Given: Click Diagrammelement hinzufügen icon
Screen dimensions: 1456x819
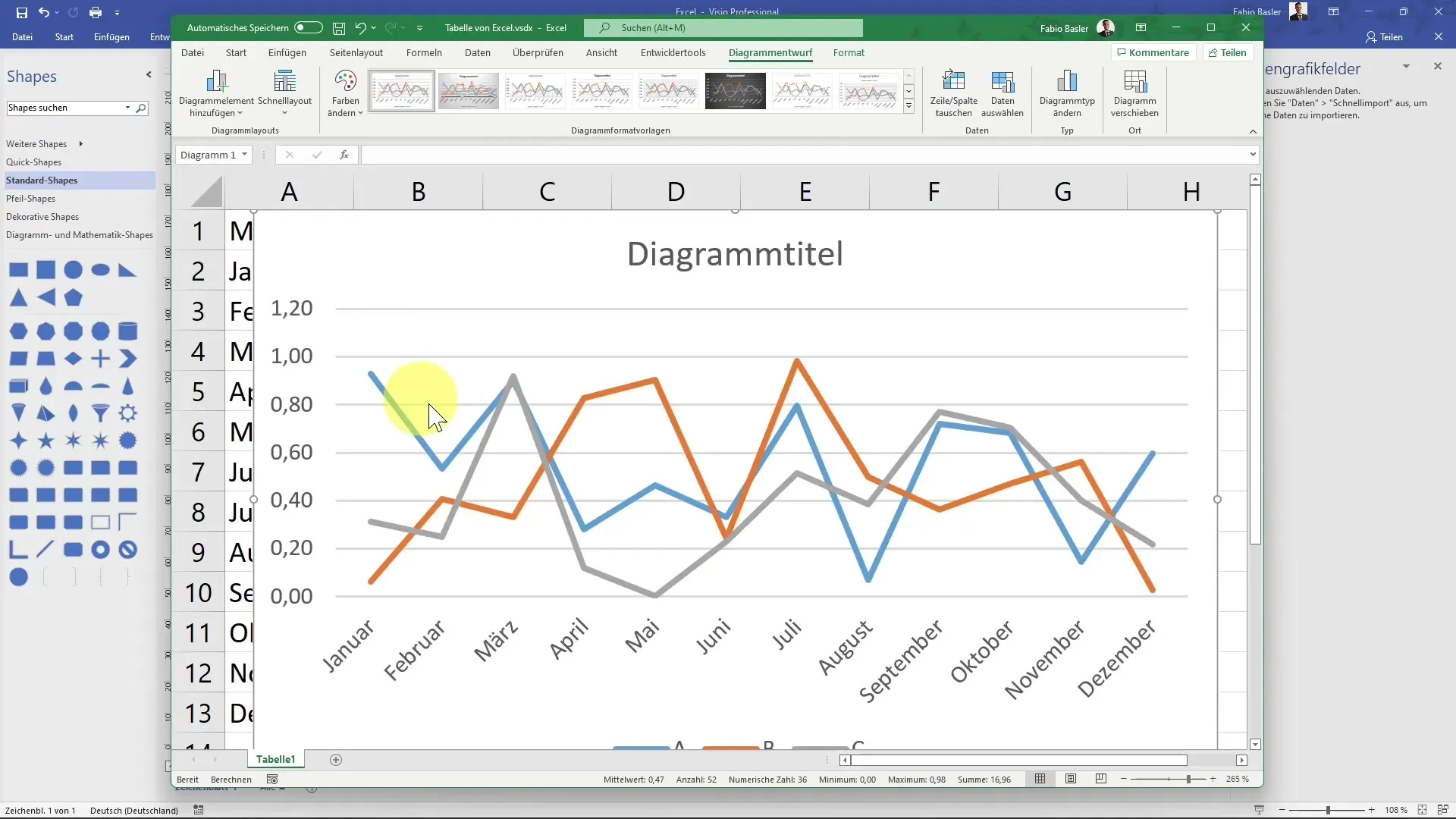Looking at the screenshot, I should tap(216, 81).
